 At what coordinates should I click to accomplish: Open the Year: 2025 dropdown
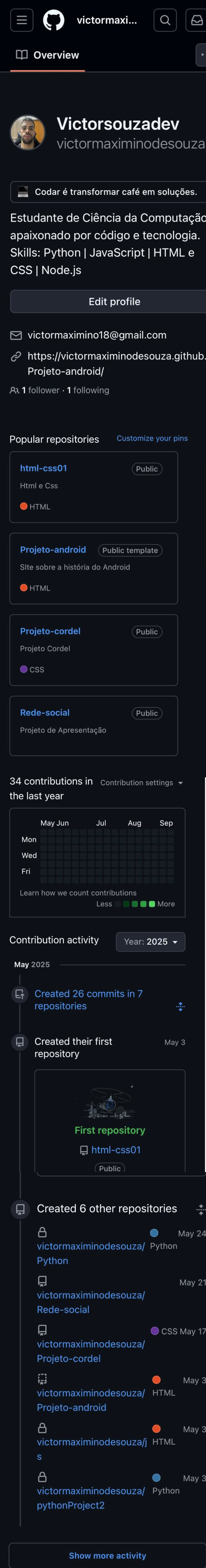[150, 942]
